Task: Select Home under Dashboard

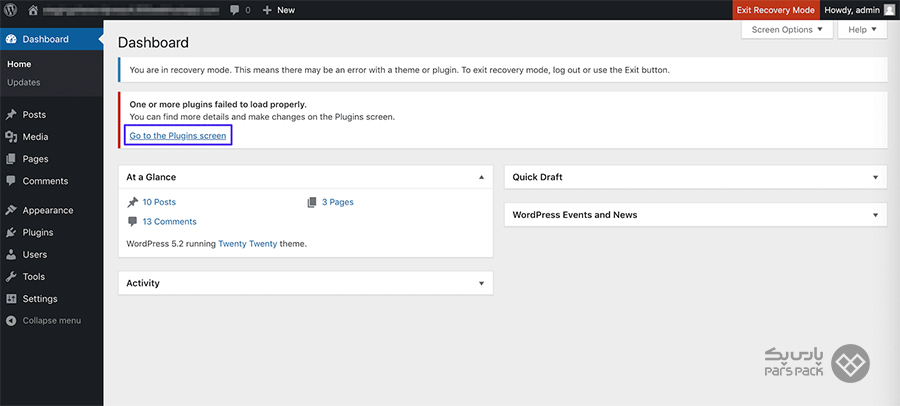Action: coord(19,64)
